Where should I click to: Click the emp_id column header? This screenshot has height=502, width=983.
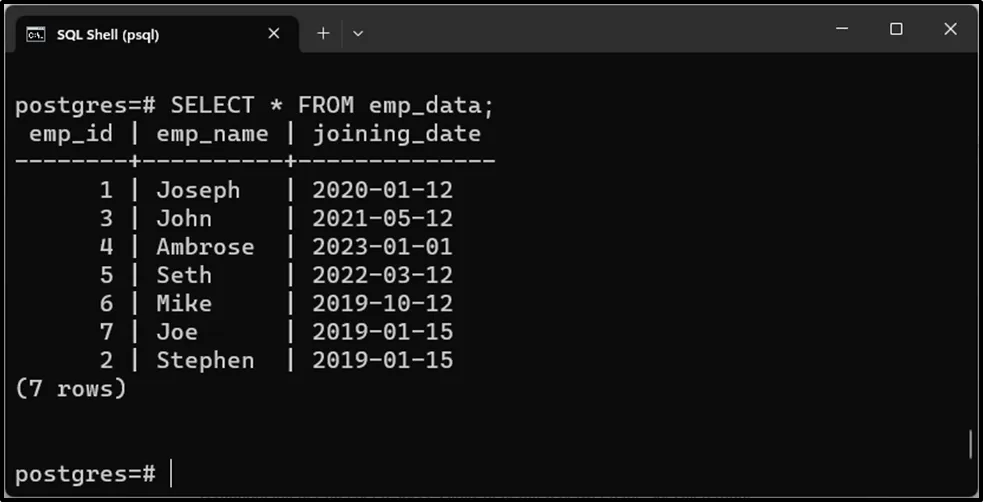pos(71,133)
